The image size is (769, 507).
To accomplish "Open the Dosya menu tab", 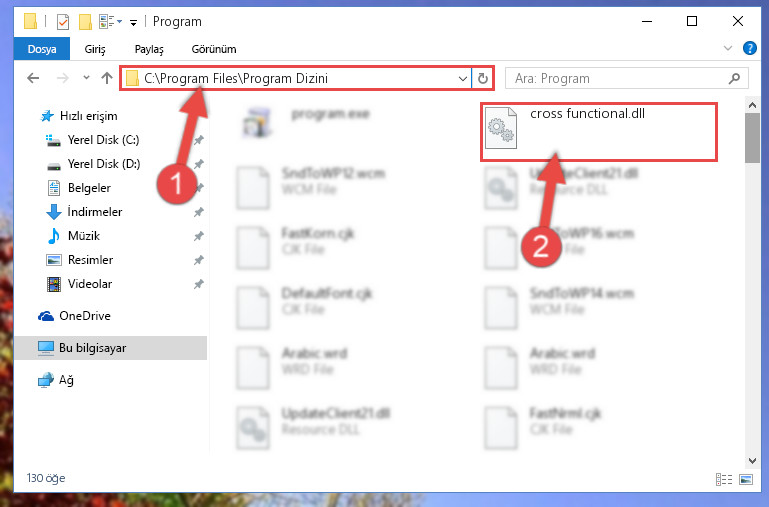I will click(42, 49).
